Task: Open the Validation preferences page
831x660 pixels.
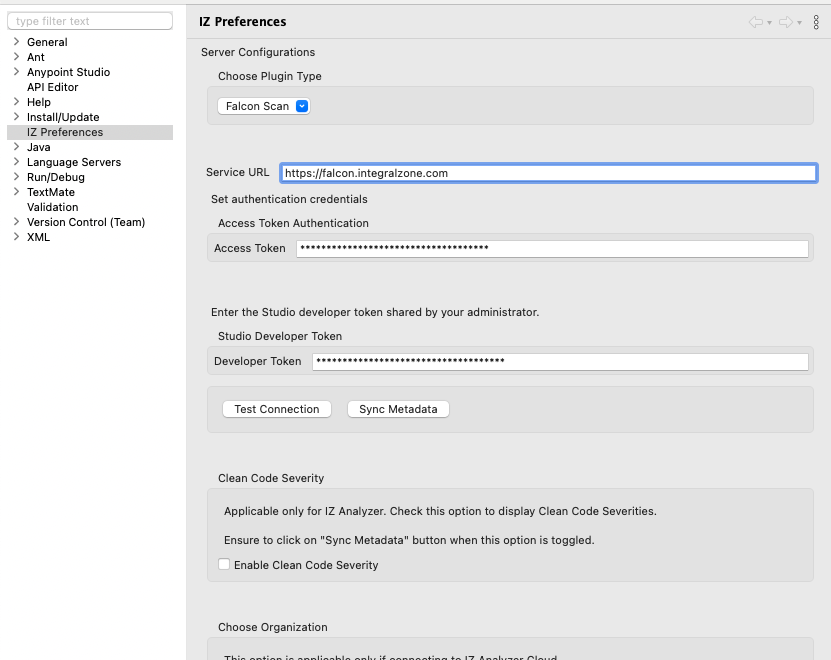Action: pos(52,207)
